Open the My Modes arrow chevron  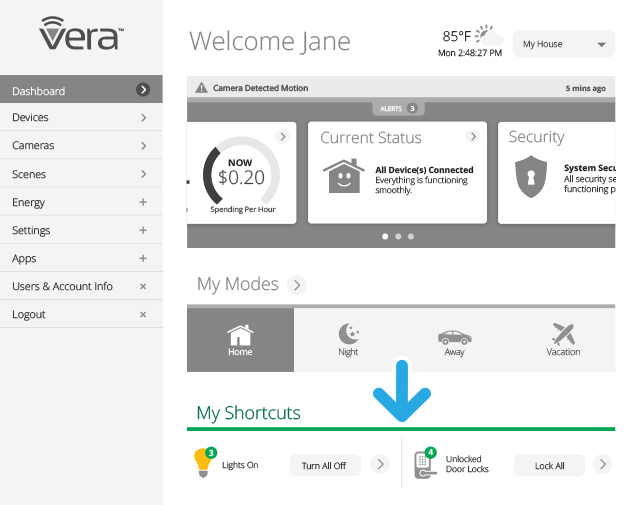[296, 285]
